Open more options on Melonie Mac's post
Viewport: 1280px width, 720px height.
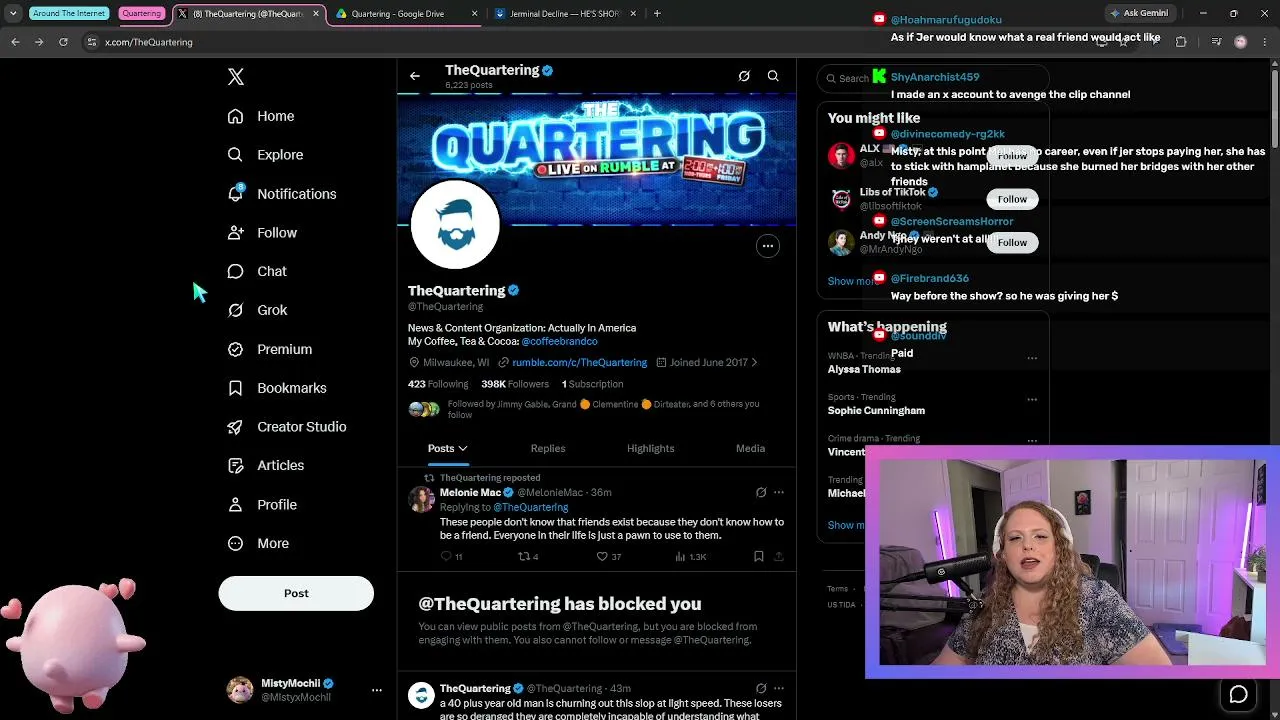tap(779, 492)
